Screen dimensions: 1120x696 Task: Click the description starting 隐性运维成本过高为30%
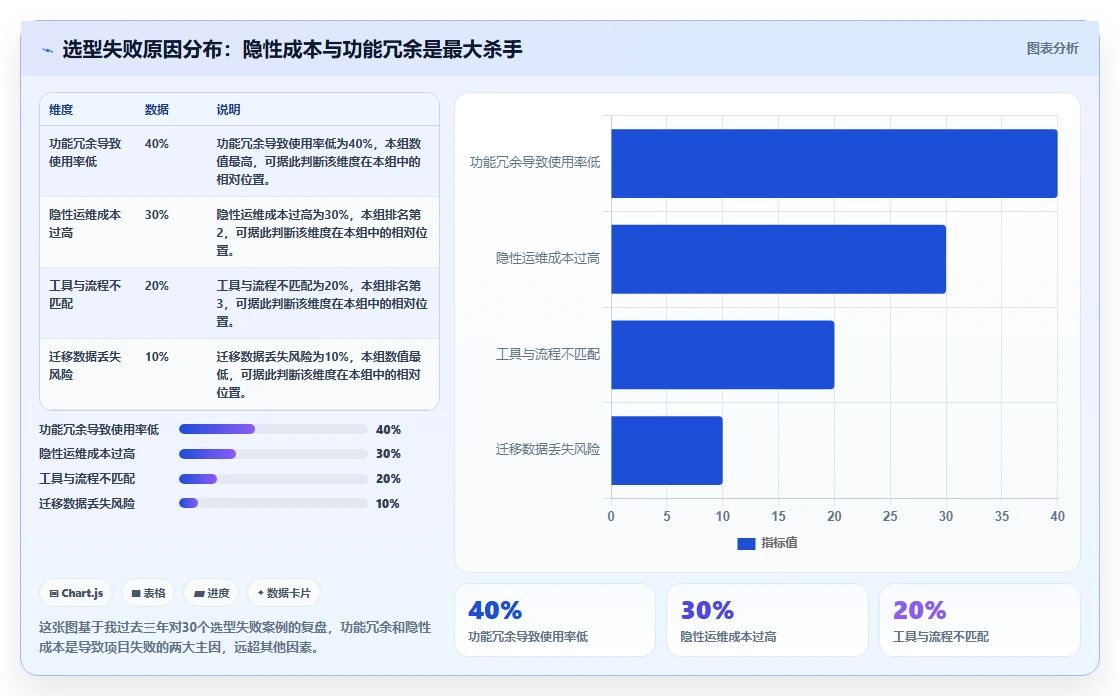[x=322, y=232]
